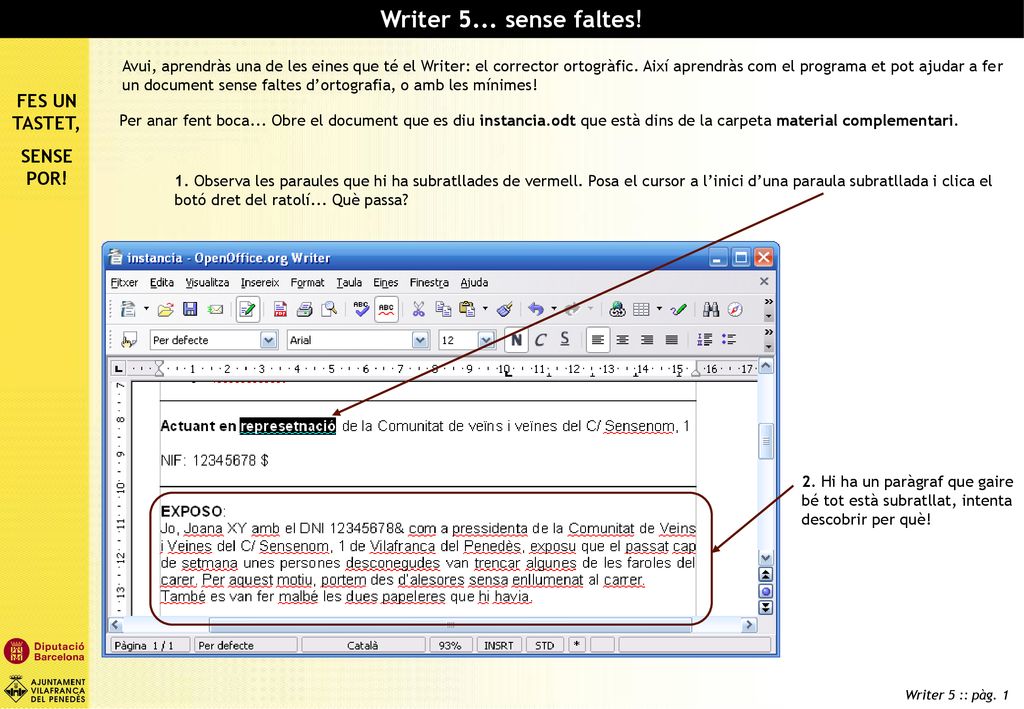The height and width of the screenshot is (709, 1024).
Task: Insert a Hyperlink with globe icon
Action: click(616, 309)
